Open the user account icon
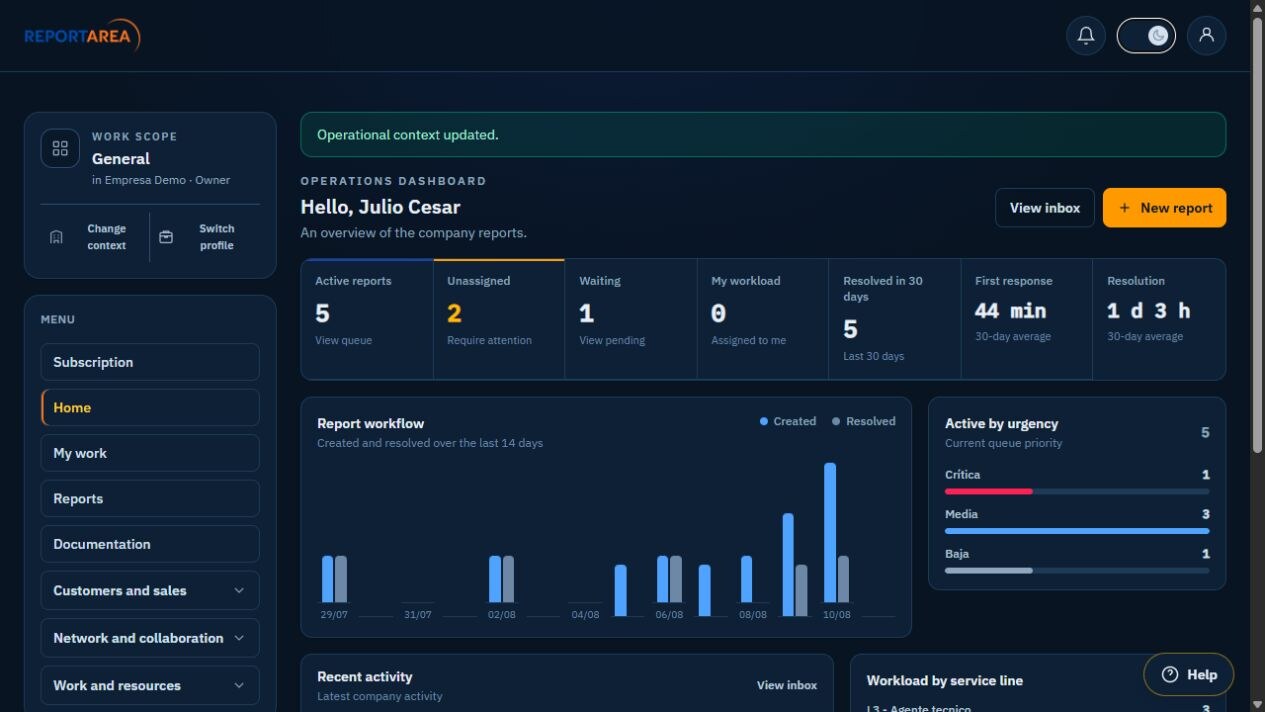The image size is (1265, 712). pos(1206,36)
